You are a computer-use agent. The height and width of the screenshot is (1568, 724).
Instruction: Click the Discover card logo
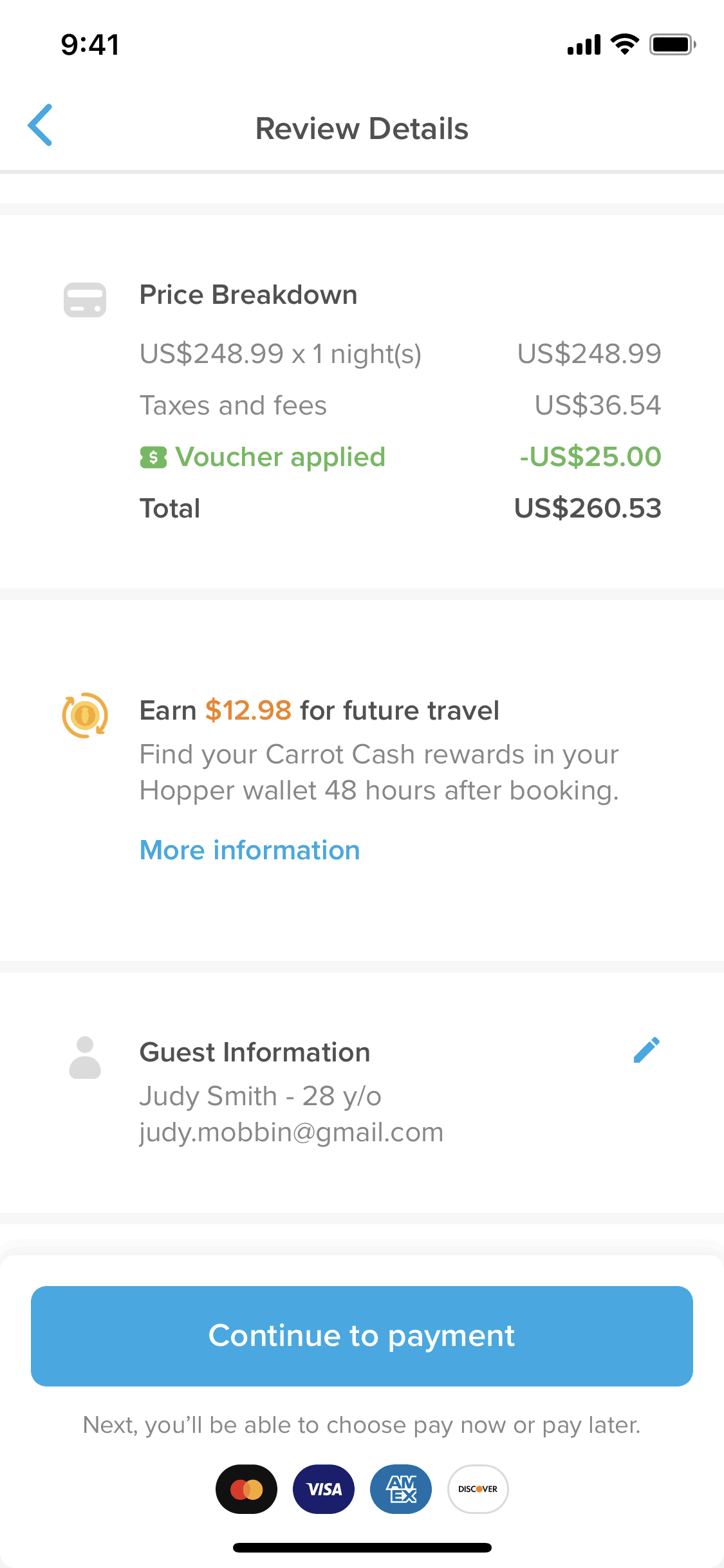click(478, 1489)
